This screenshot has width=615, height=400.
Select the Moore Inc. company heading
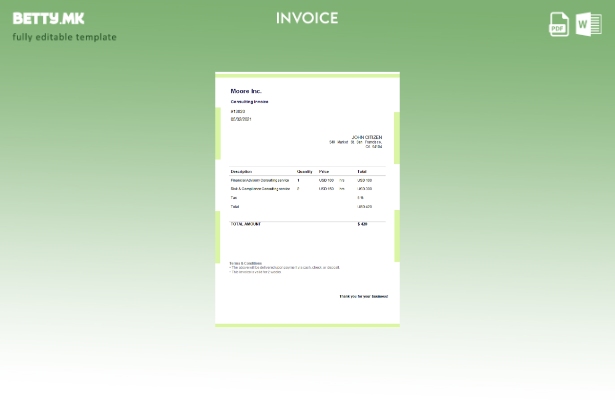[x=246, y=91]
